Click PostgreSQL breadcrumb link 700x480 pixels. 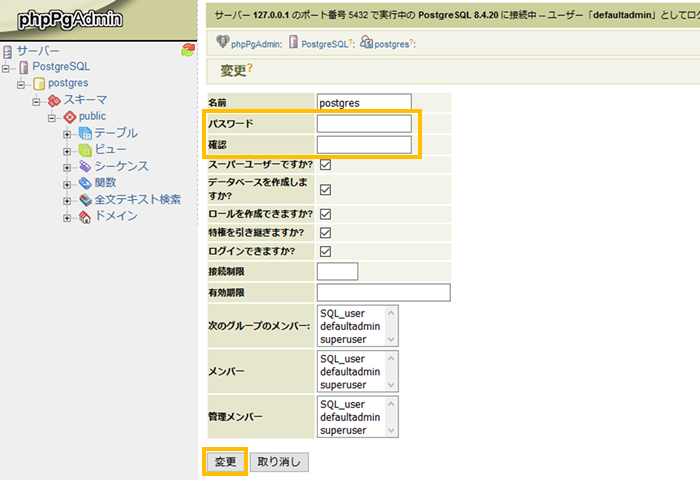325,44
